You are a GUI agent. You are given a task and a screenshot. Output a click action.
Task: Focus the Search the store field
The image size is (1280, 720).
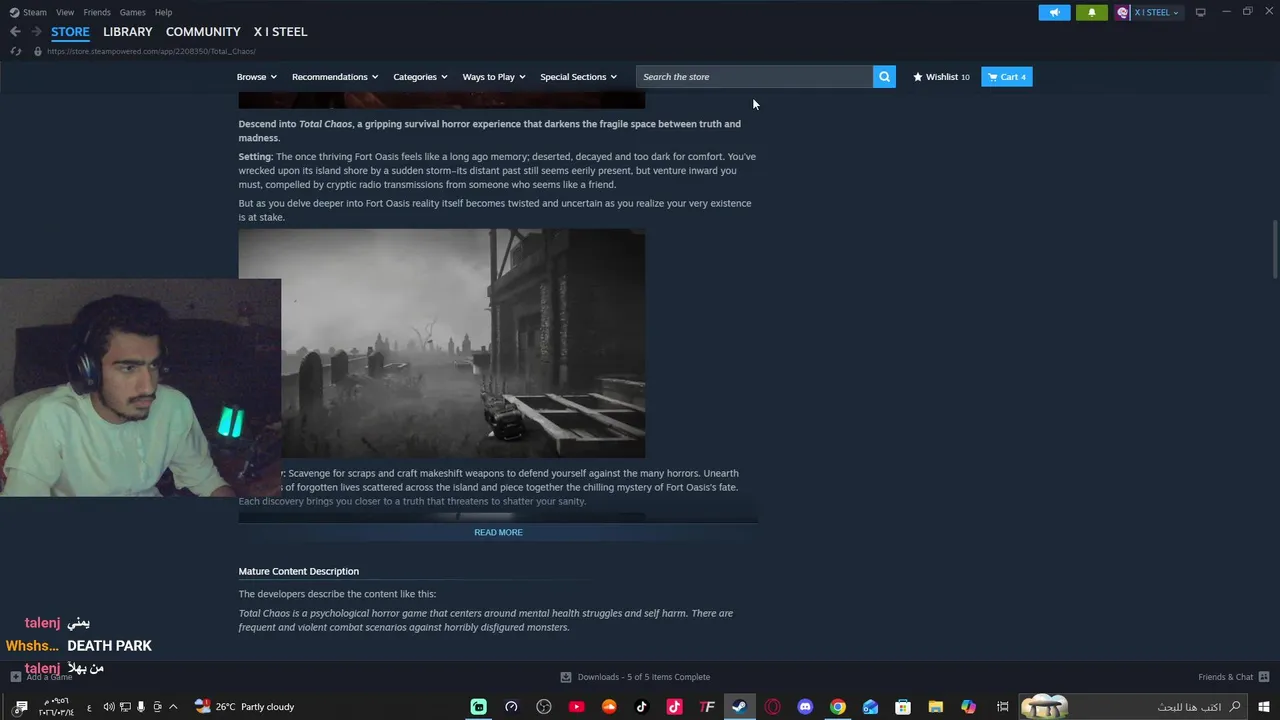coord(754,77)
